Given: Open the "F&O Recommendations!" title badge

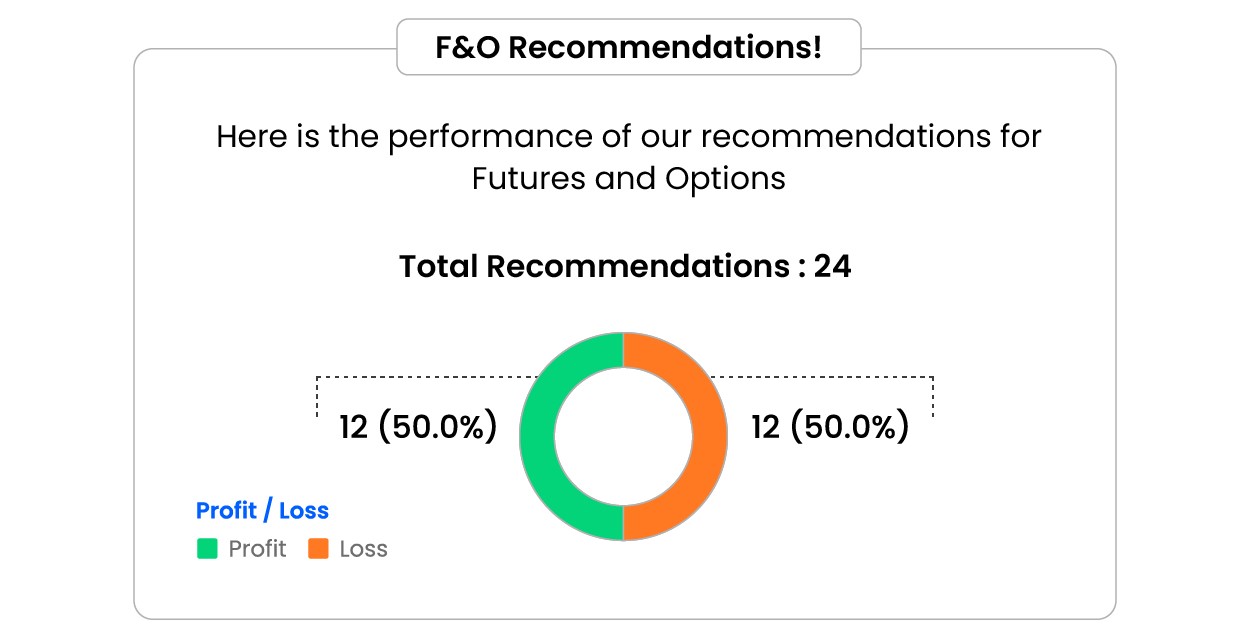Looking at the screenshot, I should 628,47.
